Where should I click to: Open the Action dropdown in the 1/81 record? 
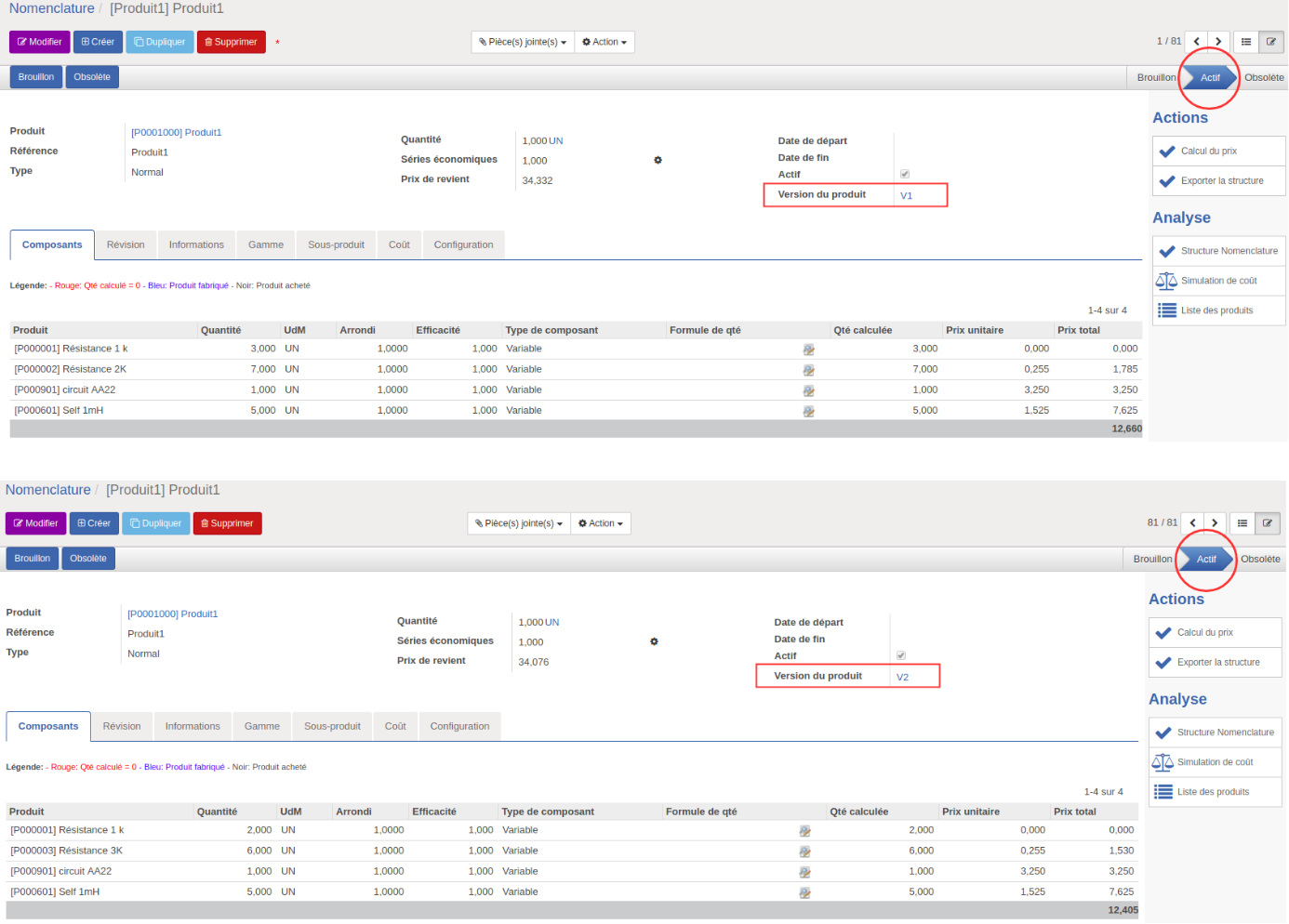click(x=605, y=42)
